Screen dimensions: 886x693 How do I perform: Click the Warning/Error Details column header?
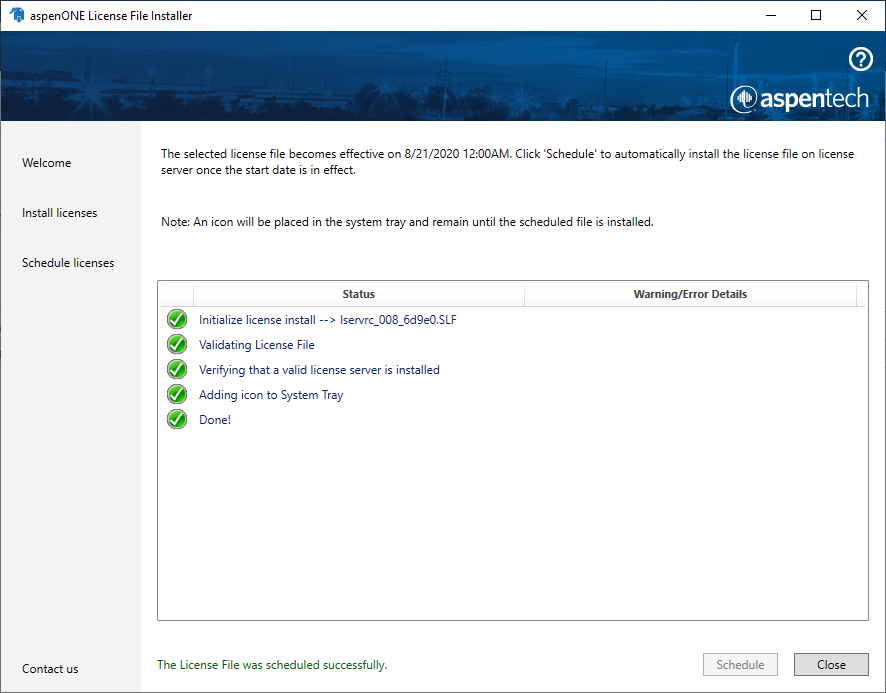[690, 294]
